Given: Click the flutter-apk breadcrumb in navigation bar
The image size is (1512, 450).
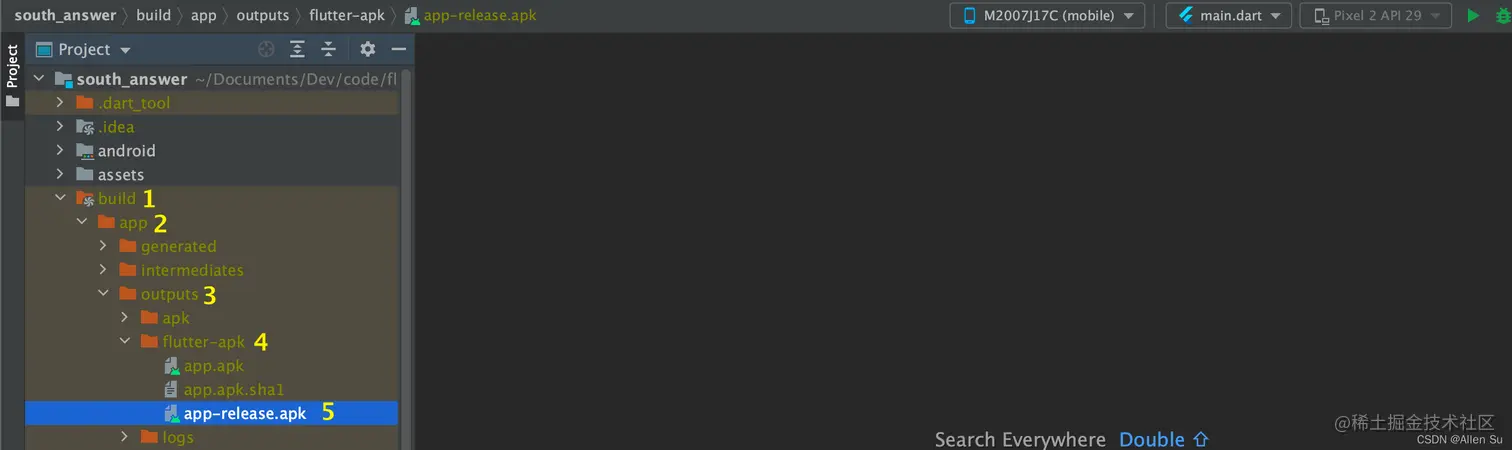Looking at the screenshot, I should click(x=346, y=15).
